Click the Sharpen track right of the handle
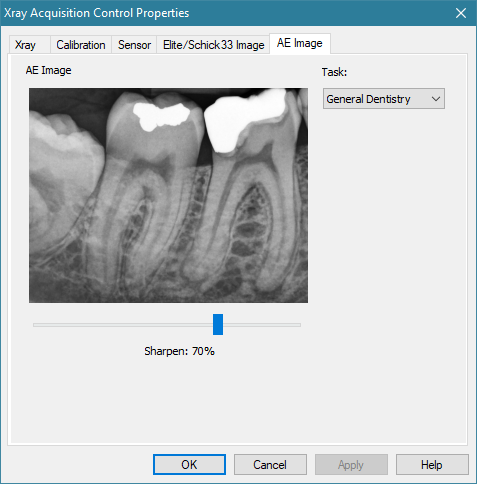This screenshot has width=477, height=484. 262,325
